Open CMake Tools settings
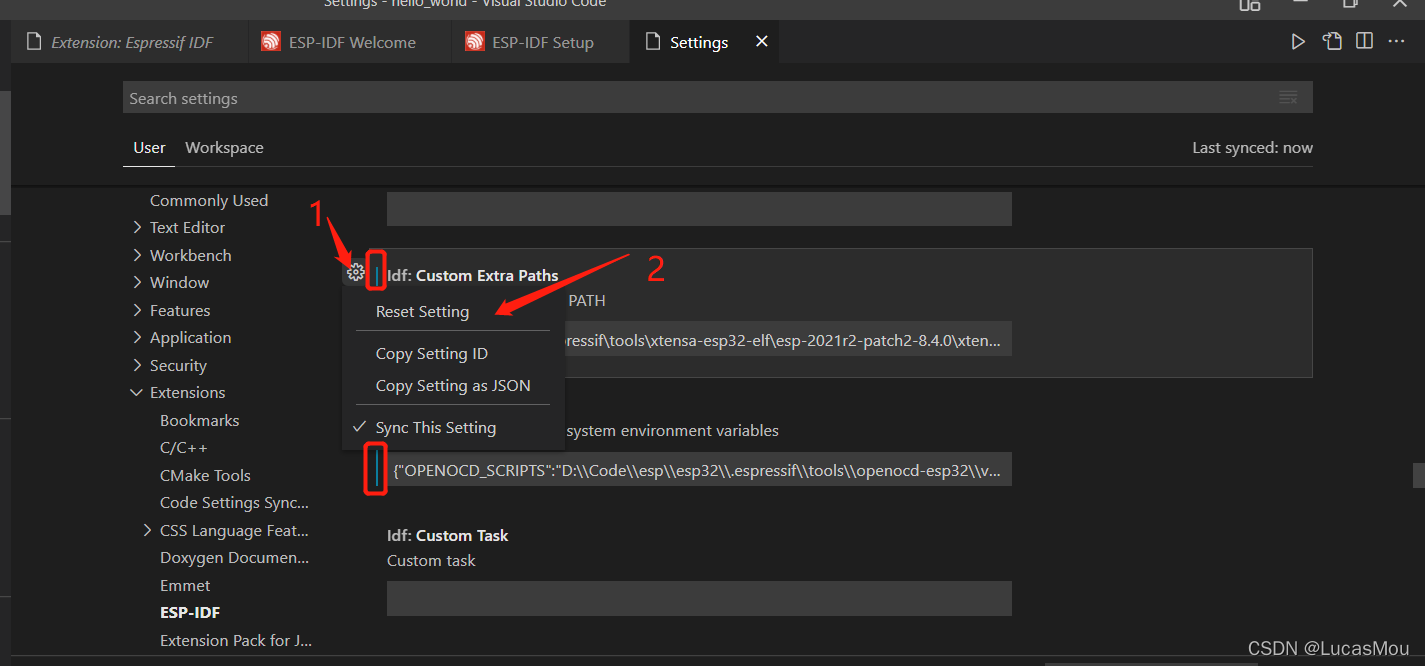Viewport: 1425px width, 666px height. point(205,476)
